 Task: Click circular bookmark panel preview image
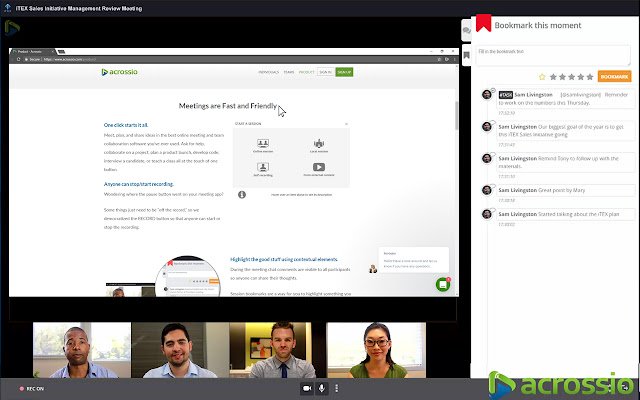pyautogui.click(x=188, y=276)
